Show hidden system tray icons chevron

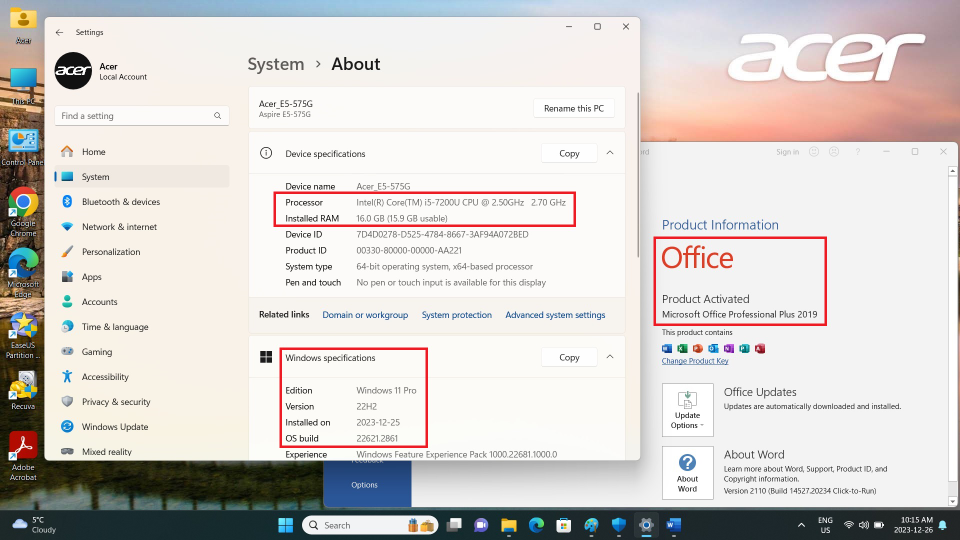[x=801, y=525]
